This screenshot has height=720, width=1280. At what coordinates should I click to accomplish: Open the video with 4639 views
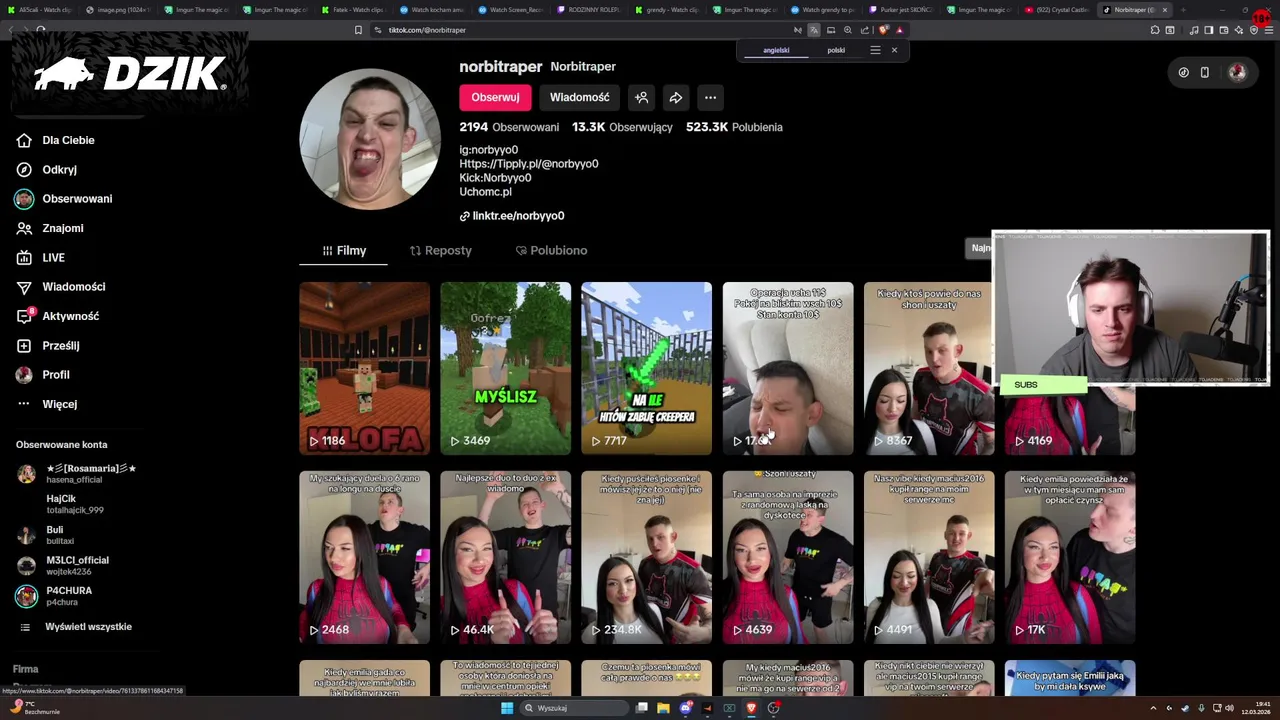[x=788, y=557]
